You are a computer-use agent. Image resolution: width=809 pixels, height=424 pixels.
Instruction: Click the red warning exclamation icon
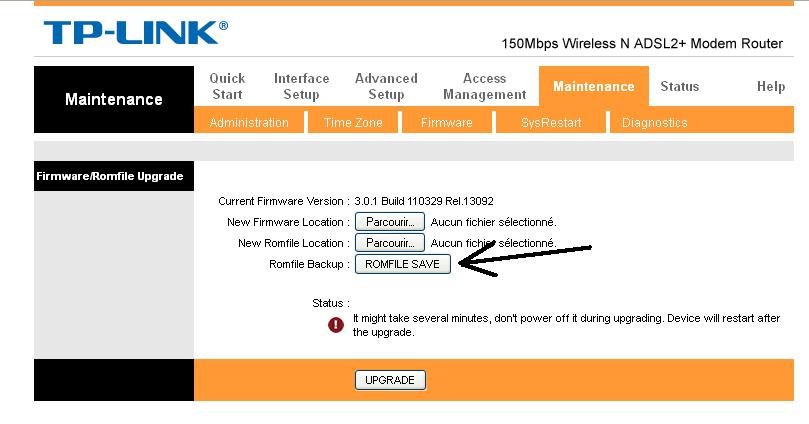[x=336, y=324]
